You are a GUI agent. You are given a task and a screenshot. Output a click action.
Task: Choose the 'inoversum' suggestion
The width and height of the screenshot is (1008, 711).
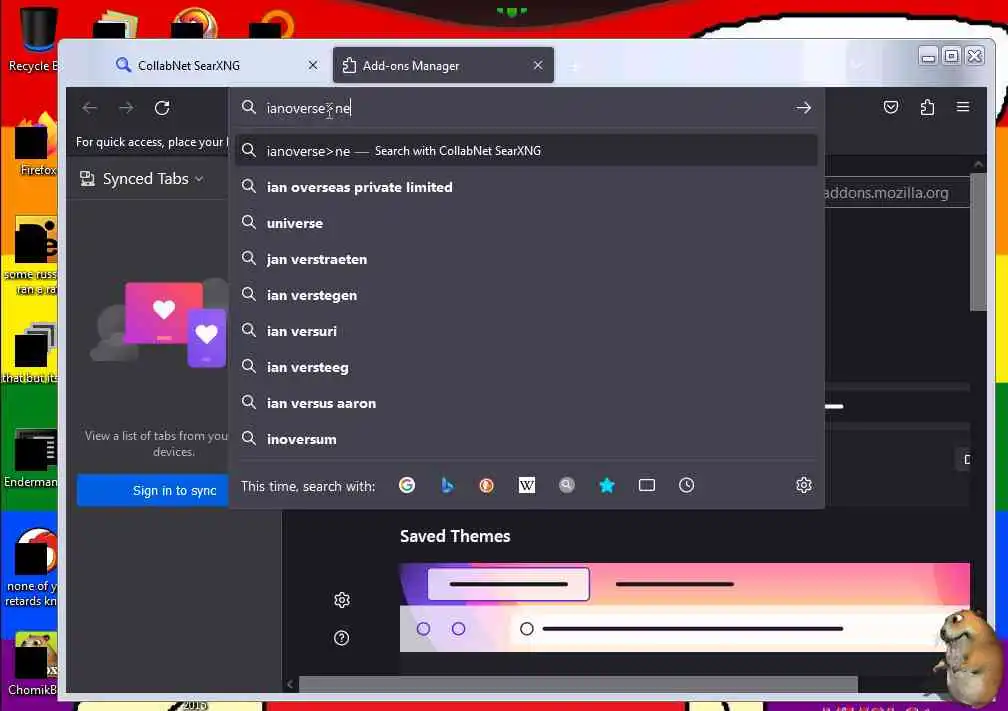click(526, 439)
